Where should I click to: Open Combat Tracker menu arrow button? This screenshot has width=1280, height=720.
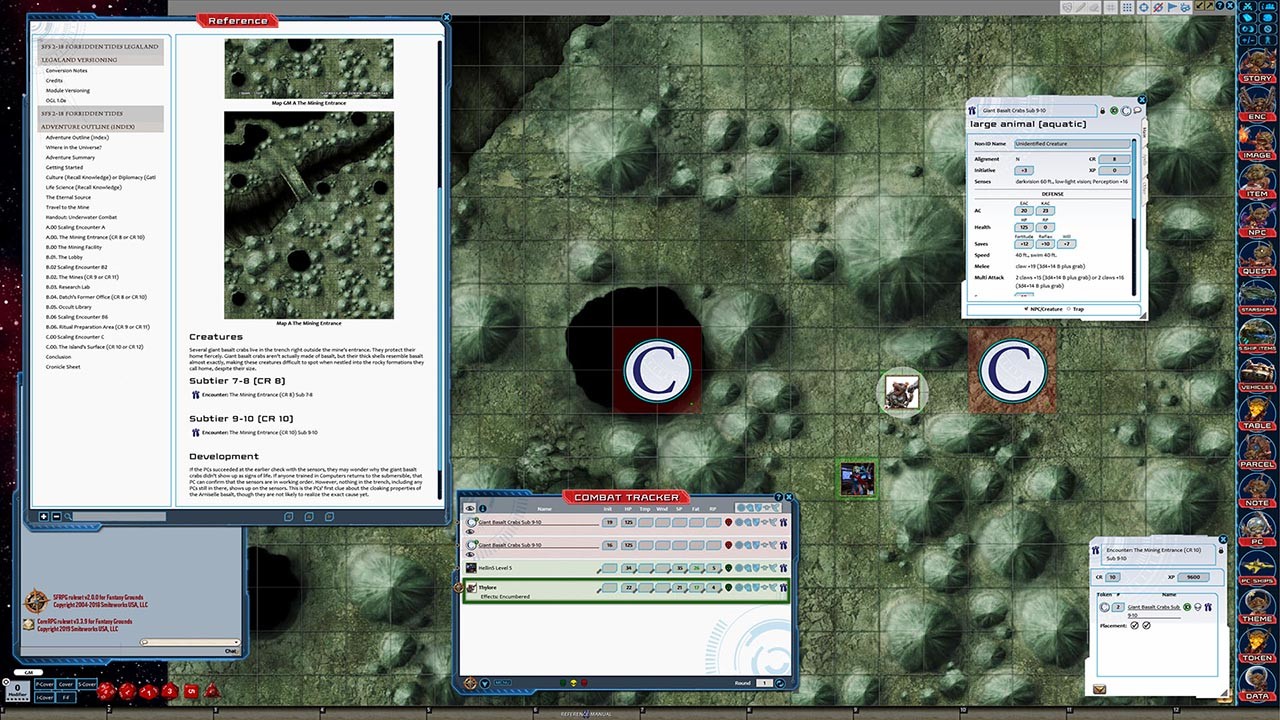(x=485, y=683)
